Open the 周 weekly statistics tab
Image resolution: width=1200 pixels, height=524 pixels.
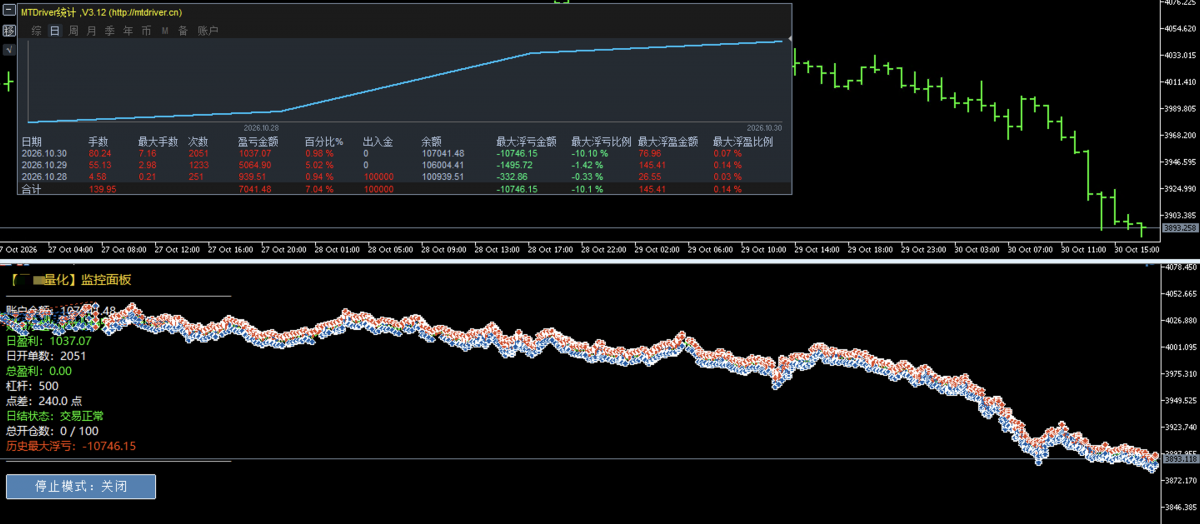[x=73, y=31]
